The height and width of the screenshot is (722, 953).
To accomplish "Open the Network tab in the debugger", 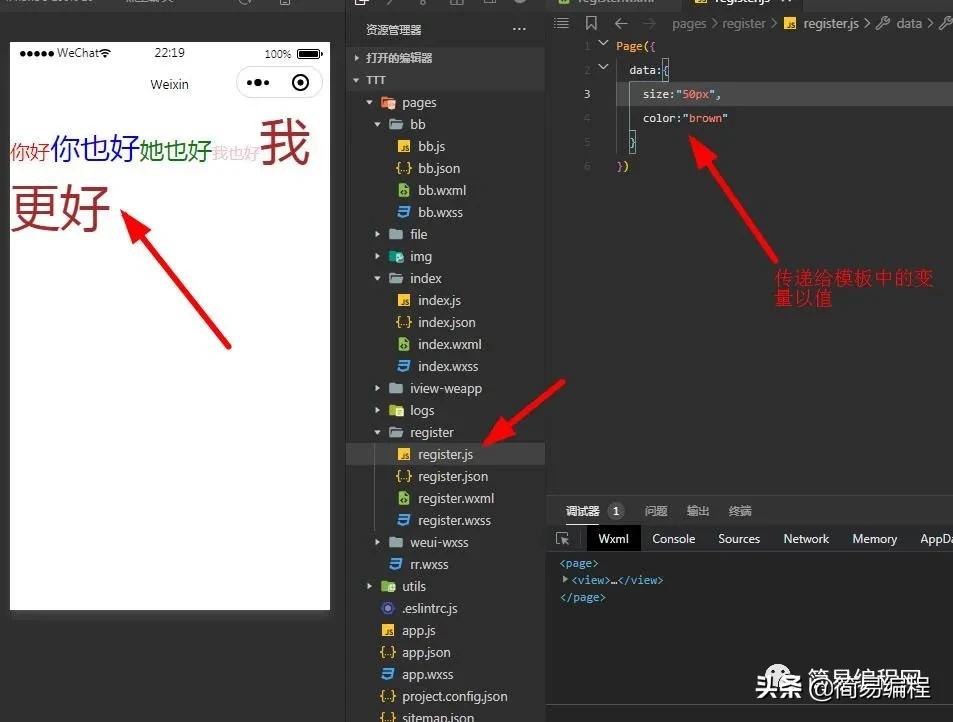I will pos(805,538).
